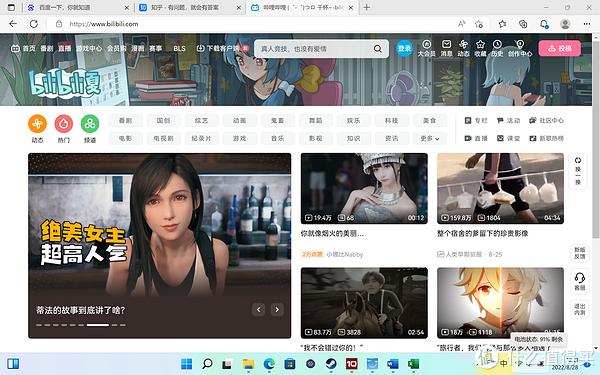
Task: Select the 鬼畜 category
Action: (x=277, y=121)
